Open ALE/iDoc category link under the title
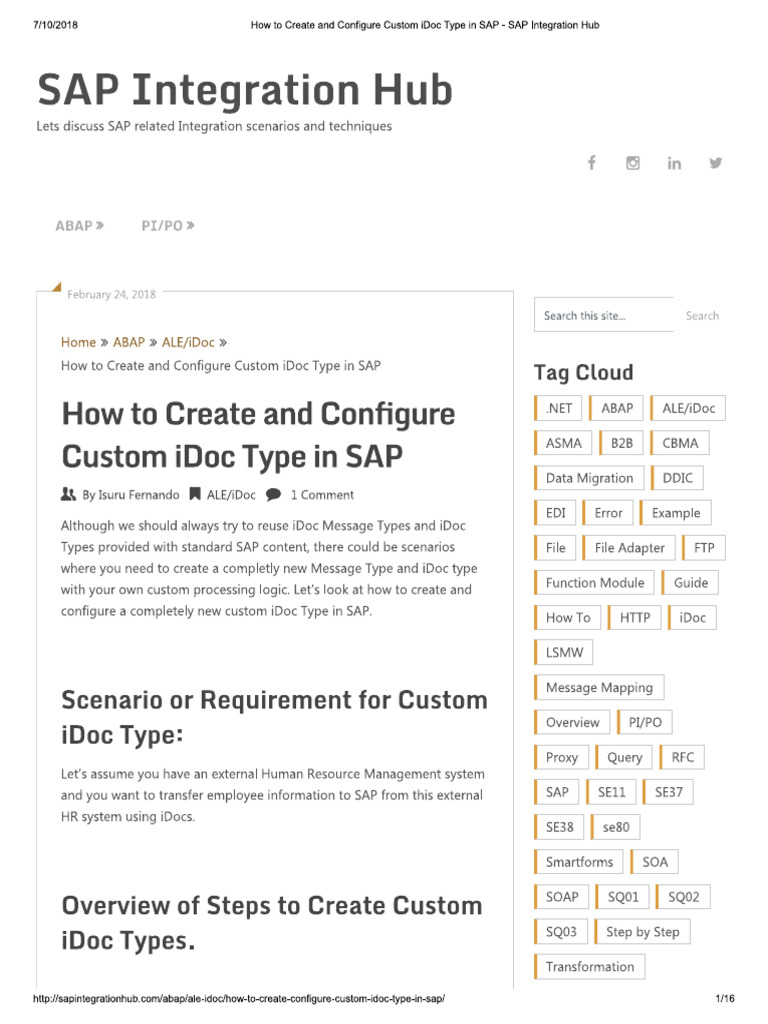 tap(231, 494)
